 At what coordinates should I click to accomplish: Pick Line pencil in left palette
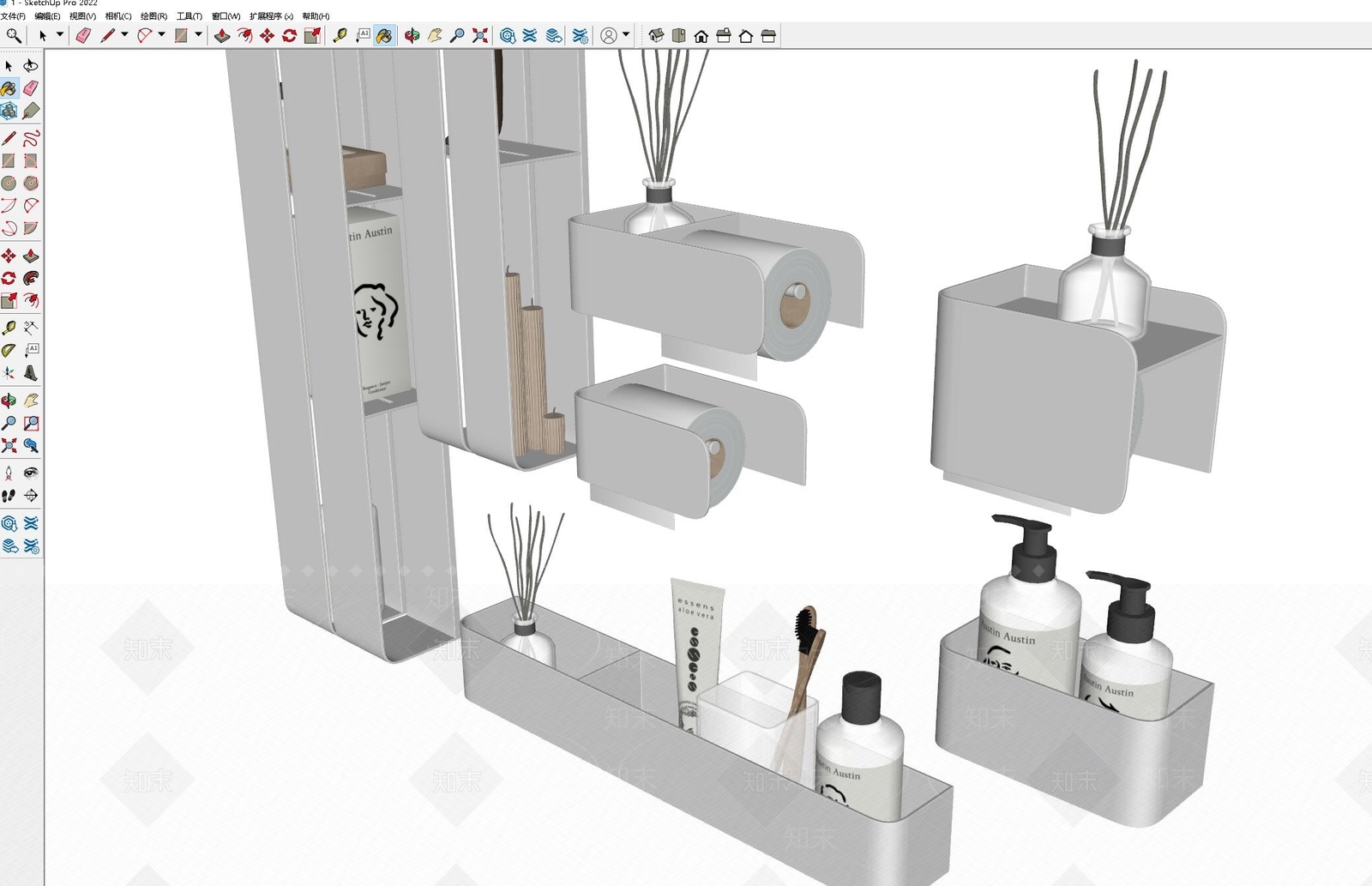[x=9, y=138]
